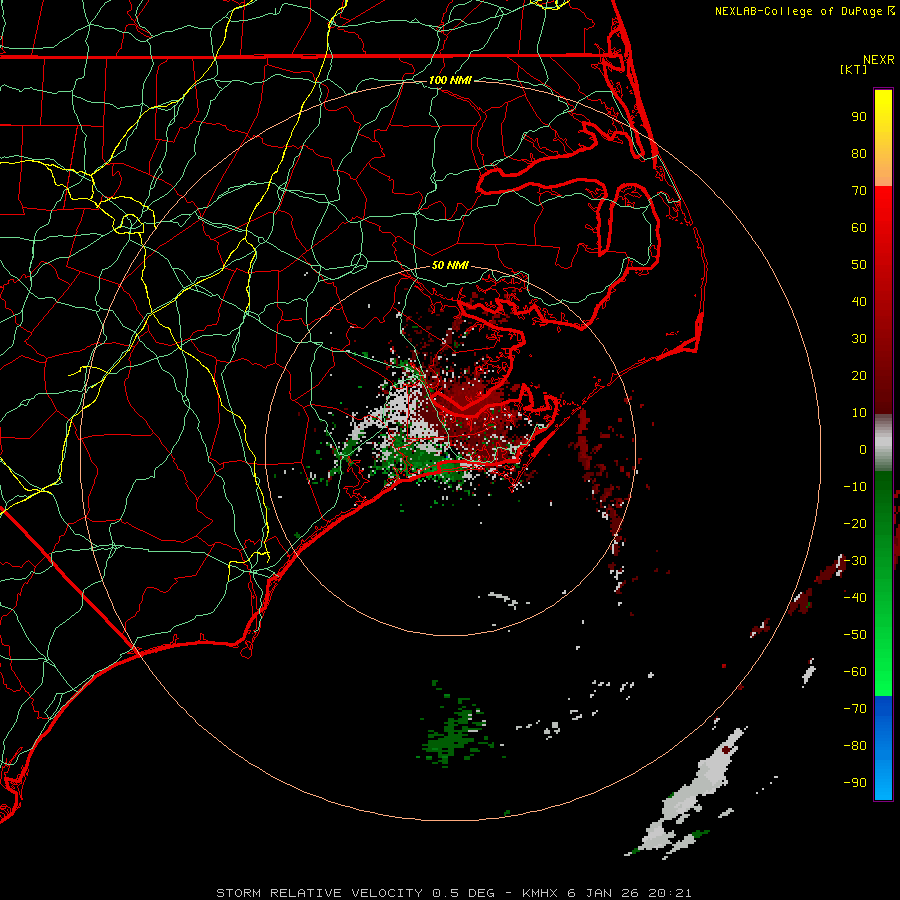Click the NEXR label above the color scale
The width and height of the screenshot is (900, 900).
click(x=879, y=59)
